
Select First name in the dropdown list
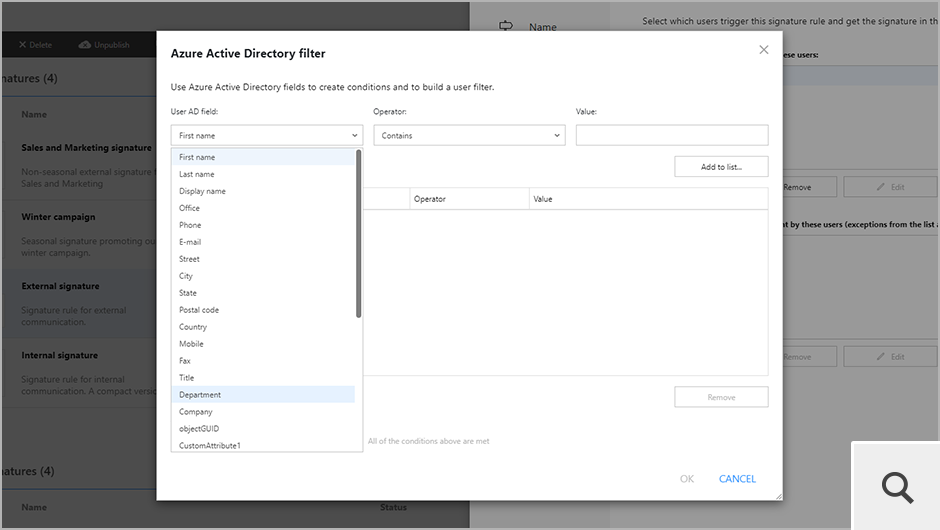(x=263, y=157)
